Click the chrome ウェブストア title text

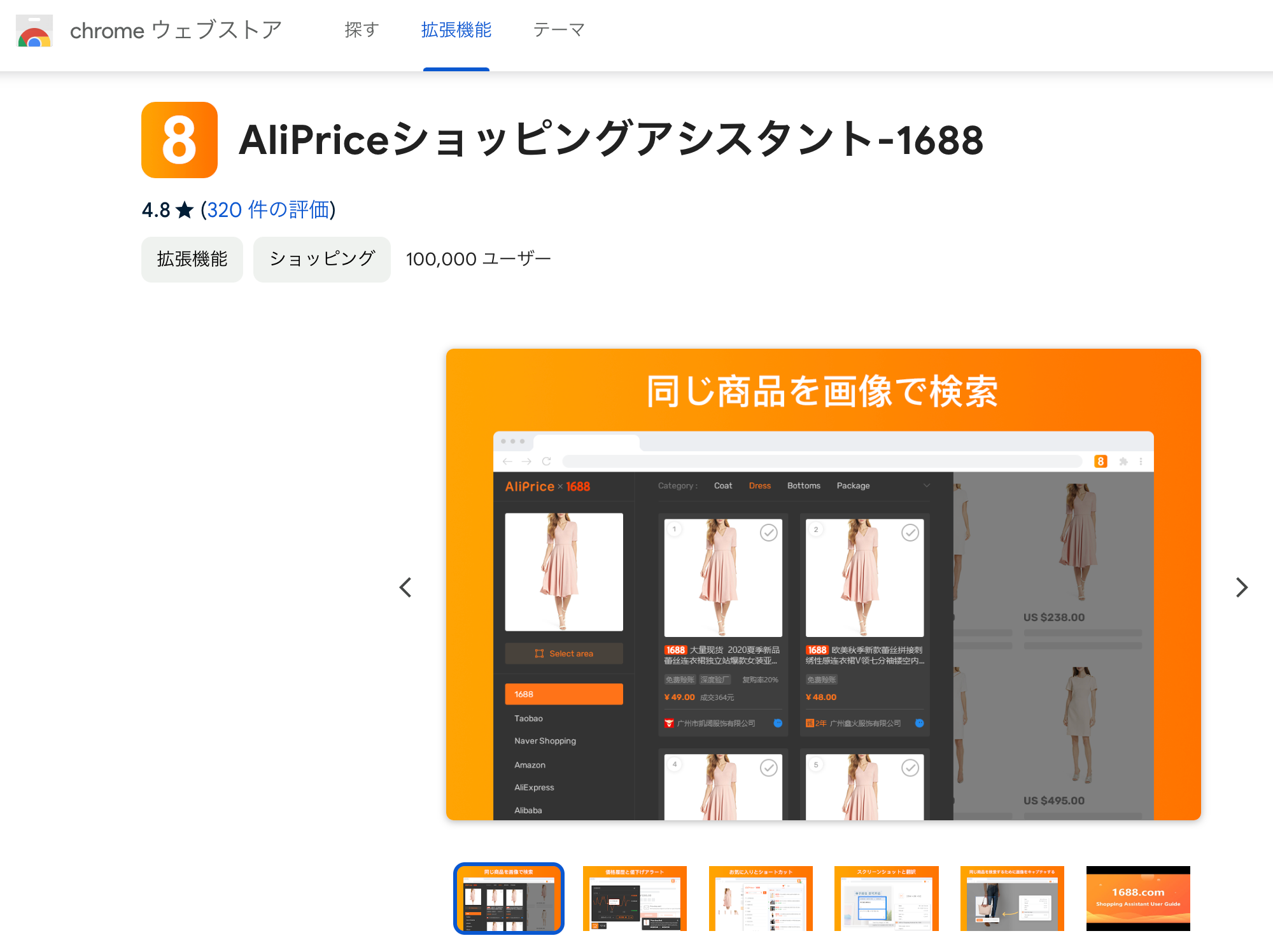(176, 31)
